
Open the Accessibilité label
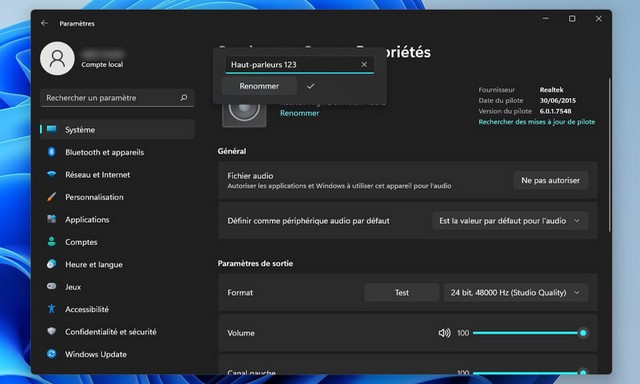coord(87,309)
